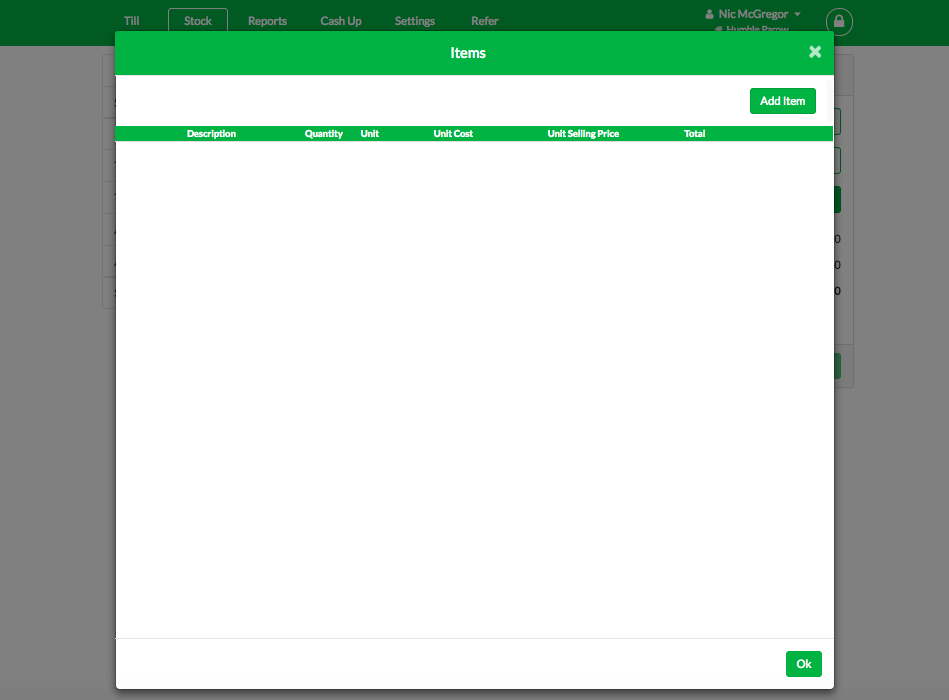Click the Unit Cost column header

[x=453, y=134]
